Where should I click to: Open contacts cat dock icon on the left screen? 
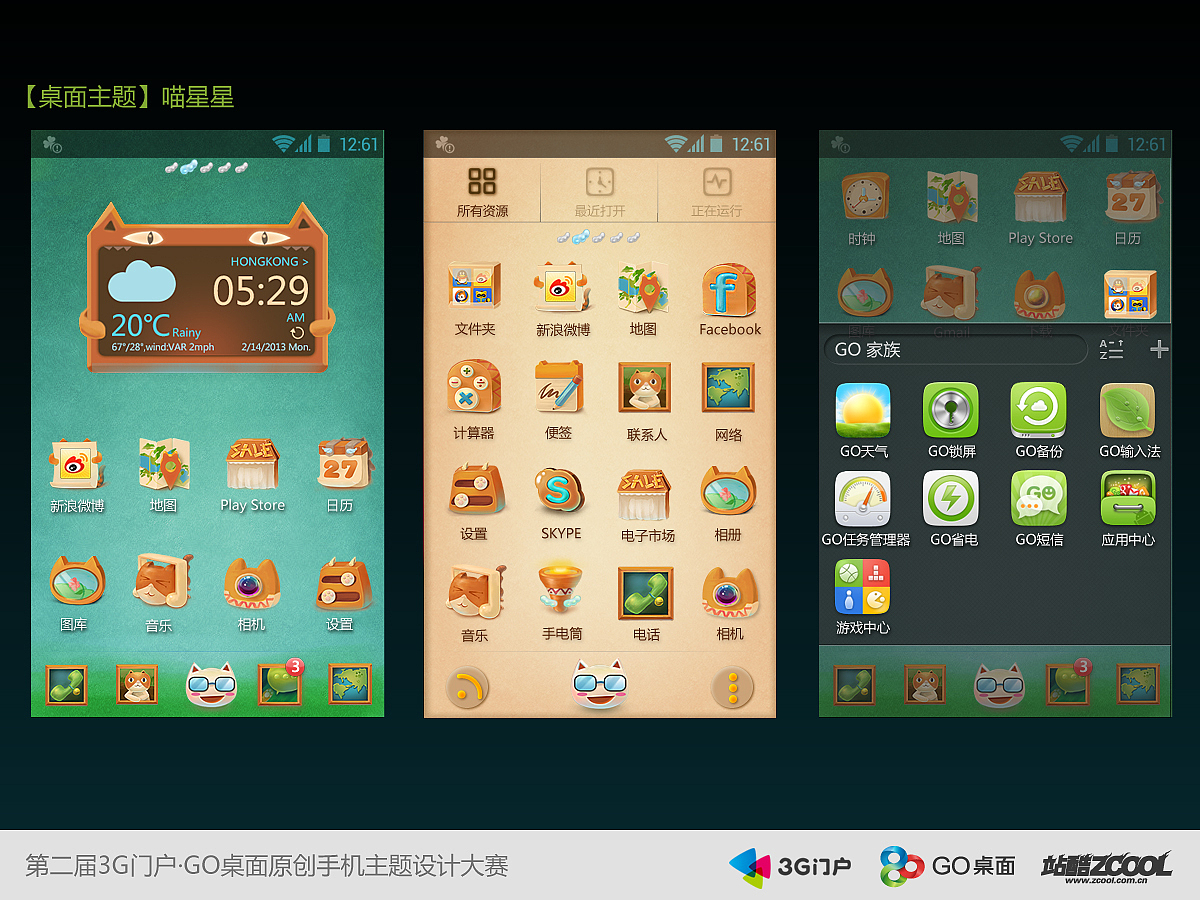[x=136, y=685]
